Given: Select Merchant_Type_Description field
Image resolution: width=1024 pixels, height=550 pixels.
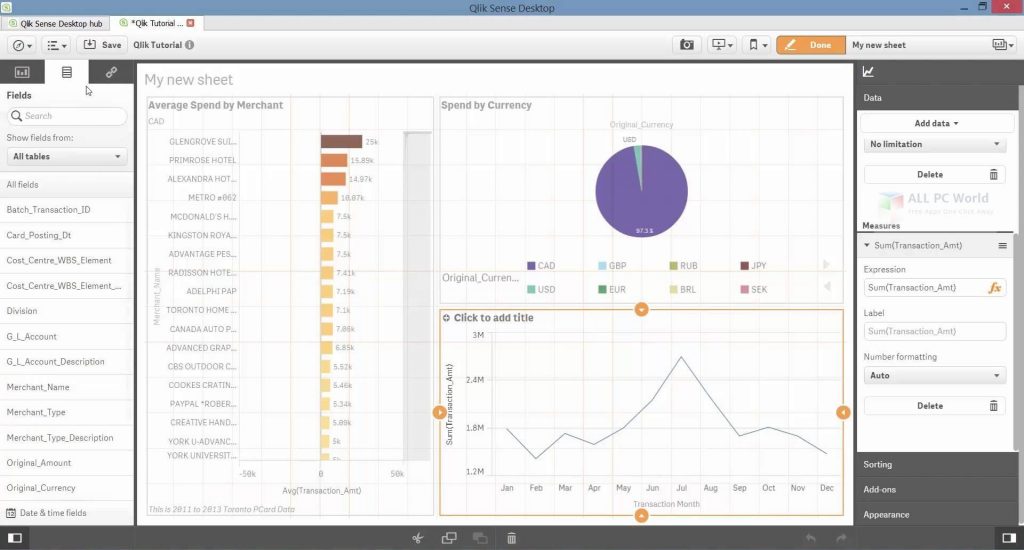Looking at the screenshot, I should [67, 438].
